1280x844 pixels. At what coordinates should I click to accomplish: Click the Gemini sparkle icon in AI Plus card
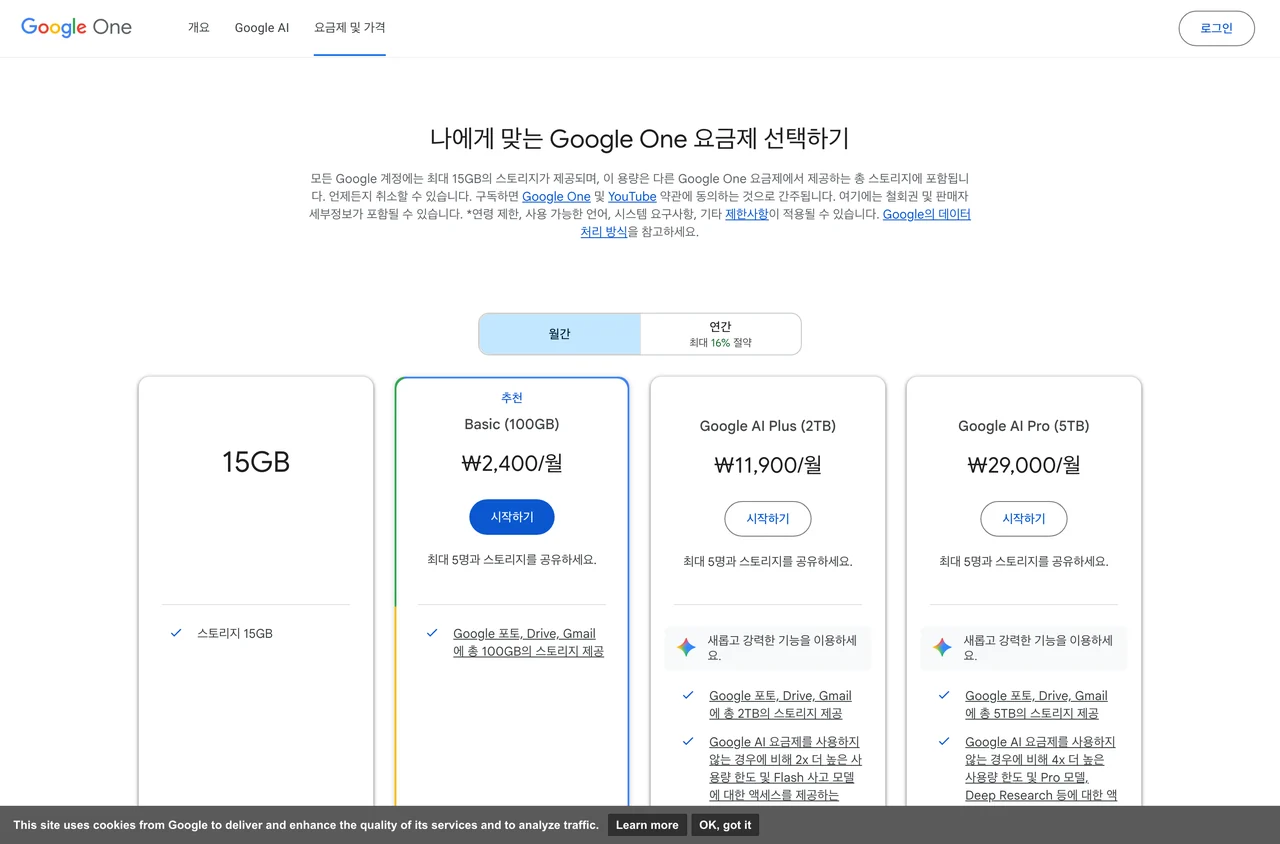click(x=686, y=647)
